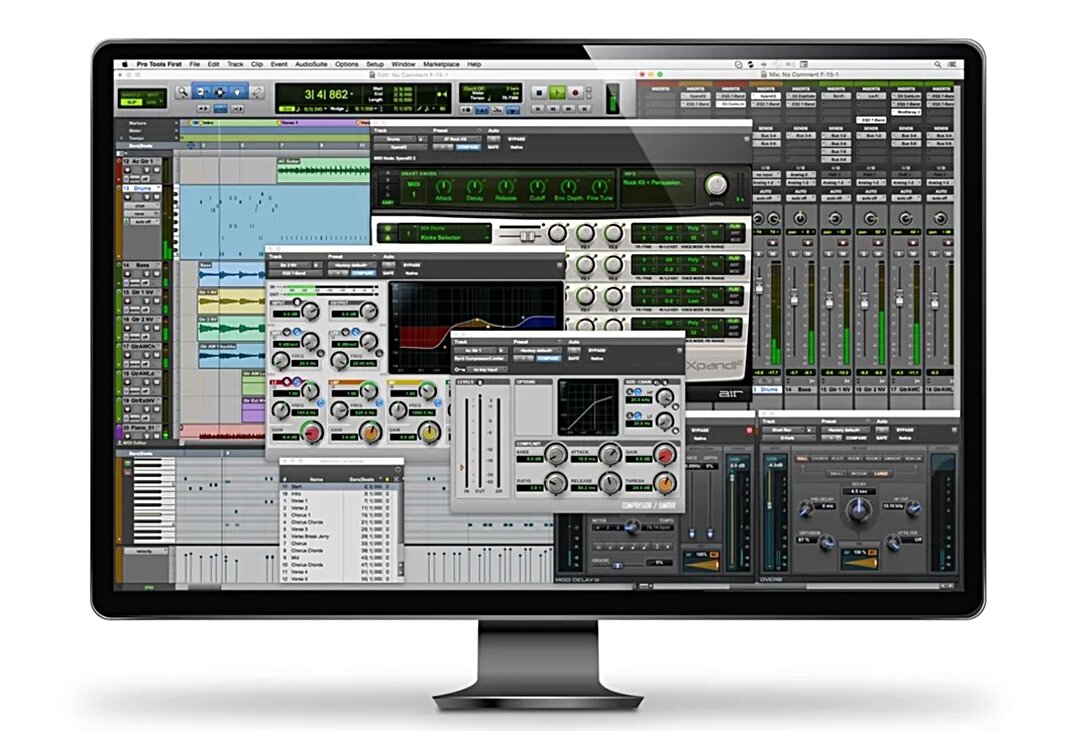Click the Xpand!2 Level knob

(x=716, y=185)
